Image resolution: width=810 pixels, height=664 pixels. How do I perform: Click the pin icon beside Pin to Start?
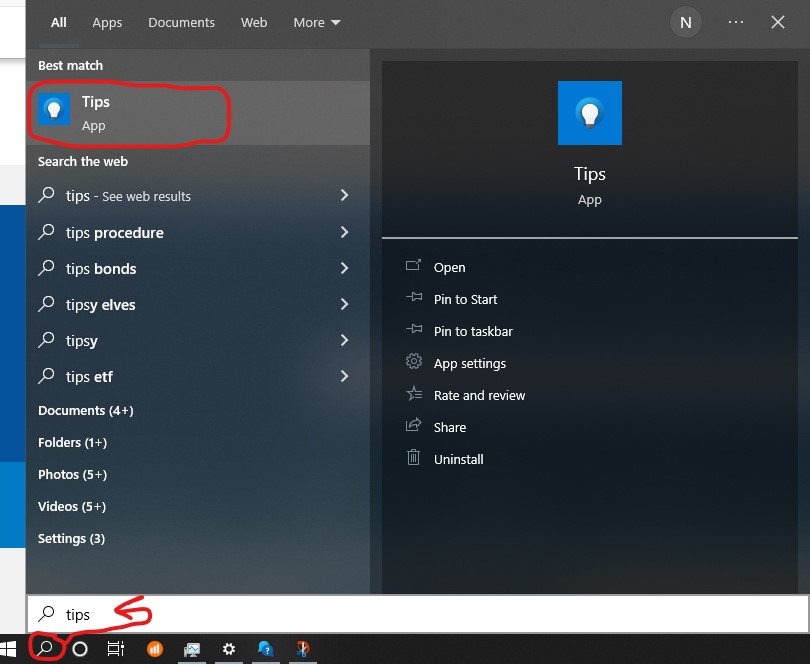414,298
